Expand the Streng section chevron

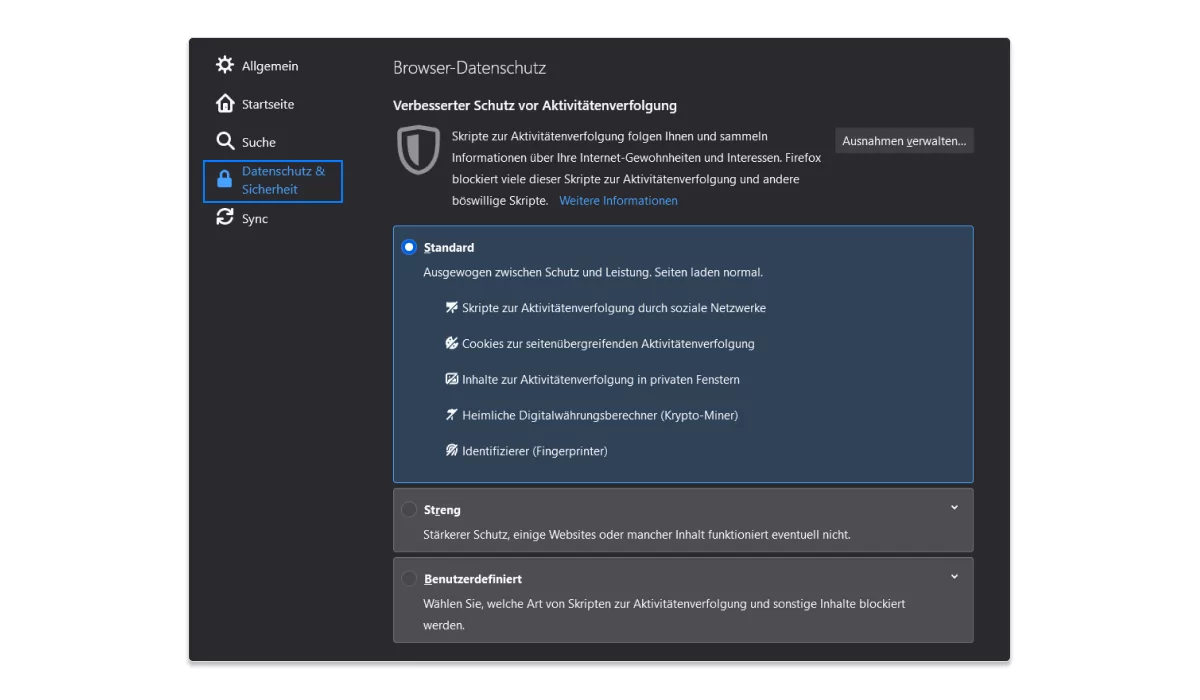(x=954, y=508)
